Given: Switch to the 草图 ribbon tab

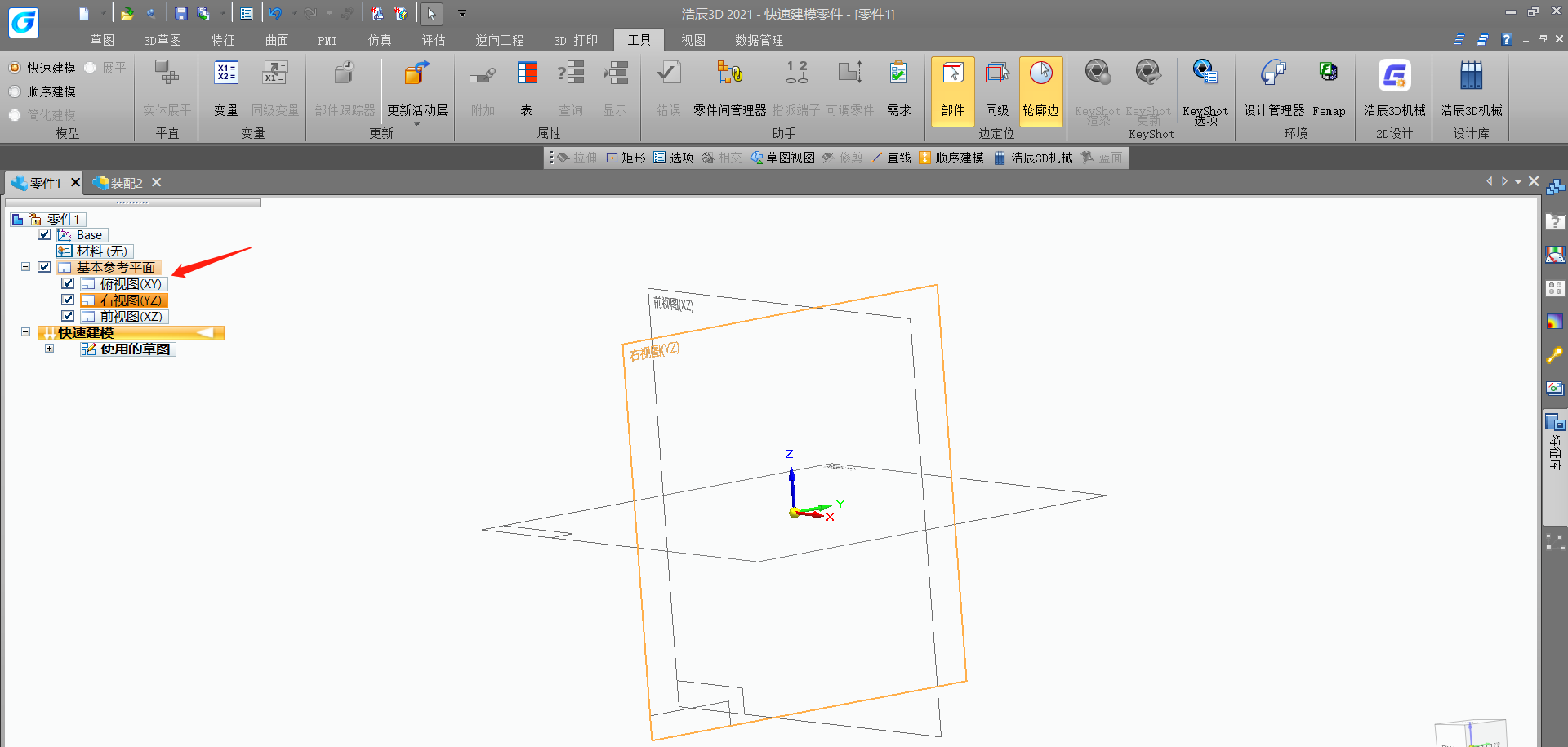Looking at the screenshot, I should click(x=102, y=40).
